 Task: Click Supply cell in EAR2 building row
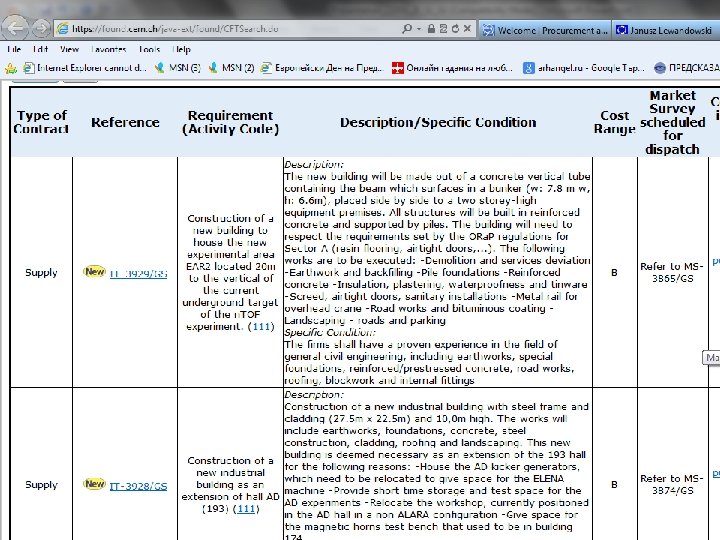click(x=41, y=273)
